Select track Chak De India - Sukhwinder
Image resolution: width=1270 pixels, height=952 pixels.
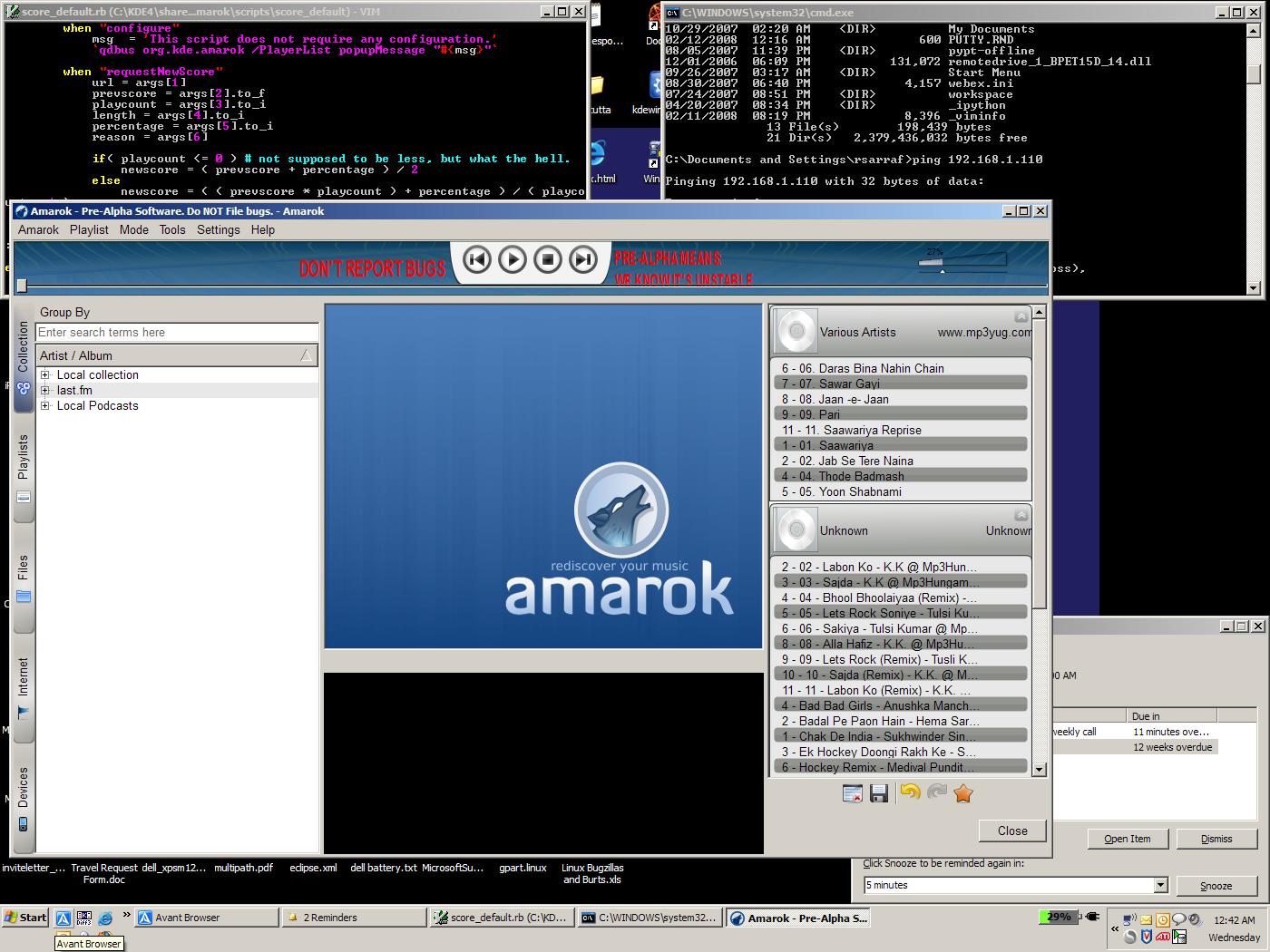(903, 736)
